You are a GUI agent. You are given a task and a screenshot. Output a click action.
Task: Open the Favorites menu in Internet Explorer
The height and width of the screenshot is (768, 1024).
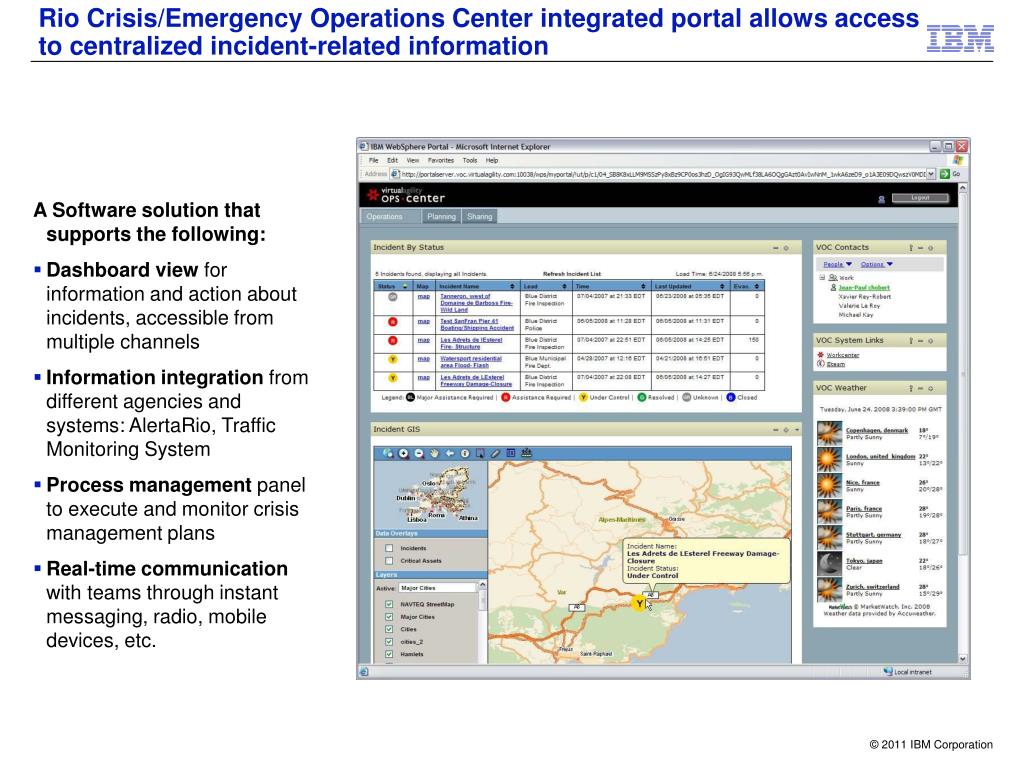click(x=441, y=160)
